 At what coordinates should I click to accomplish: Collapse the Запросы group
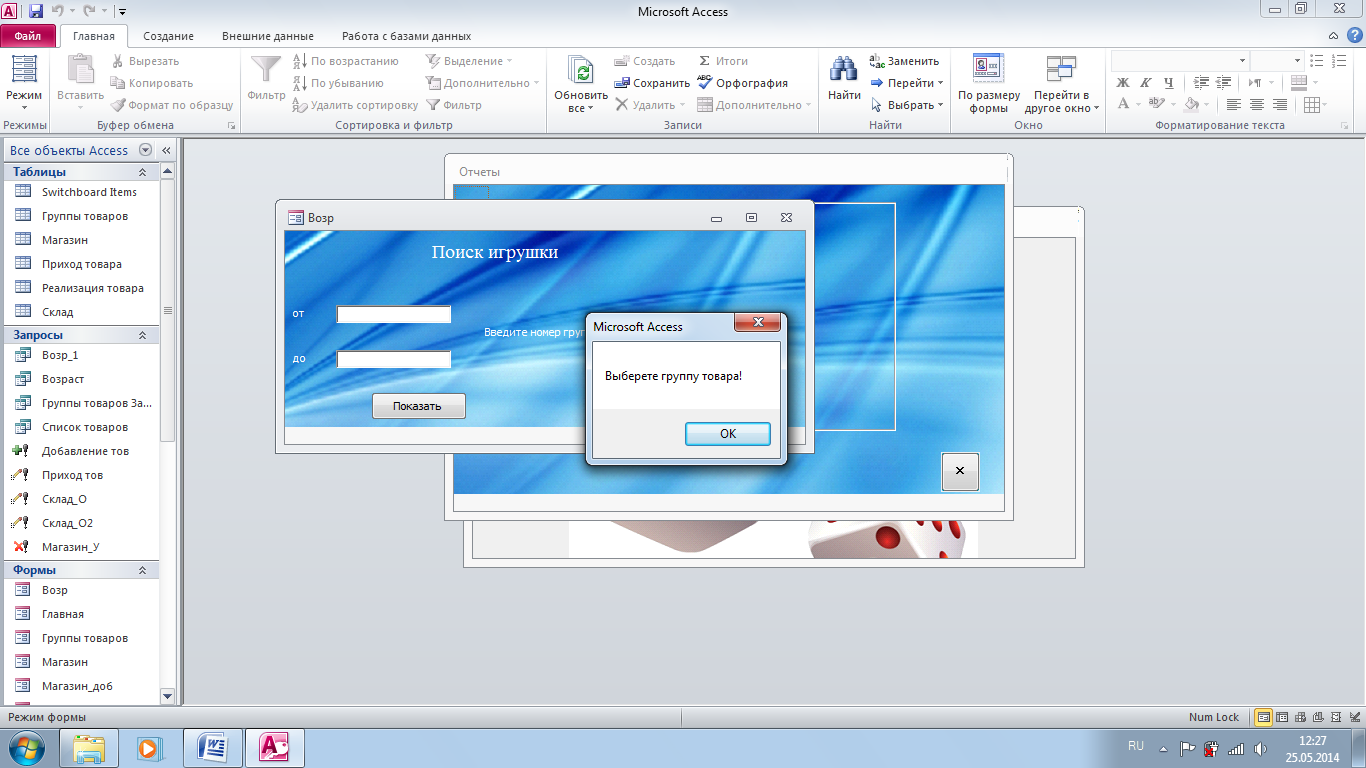142,335
